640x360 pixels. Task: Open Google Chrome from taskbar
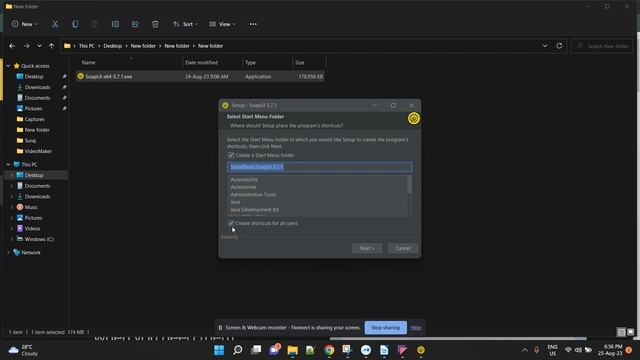click(329, 350)
